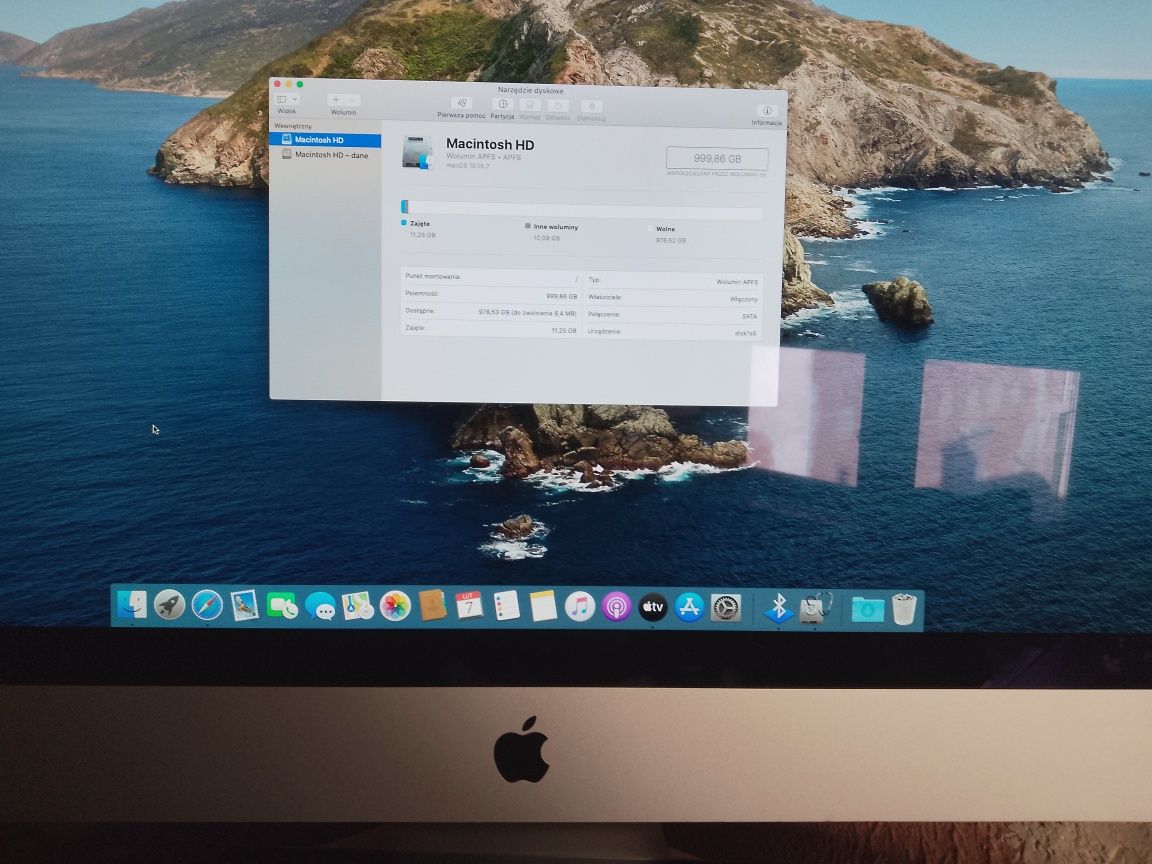Open Reminders from the Dock

pyautogui.click(x=506, y=607)
